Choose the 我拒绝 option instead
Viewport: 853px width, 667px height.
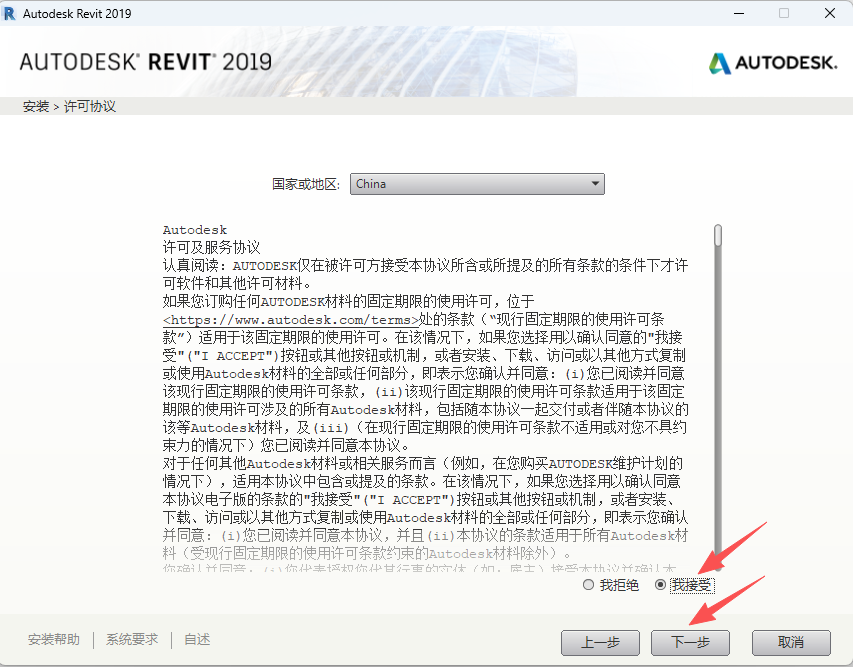589,585
